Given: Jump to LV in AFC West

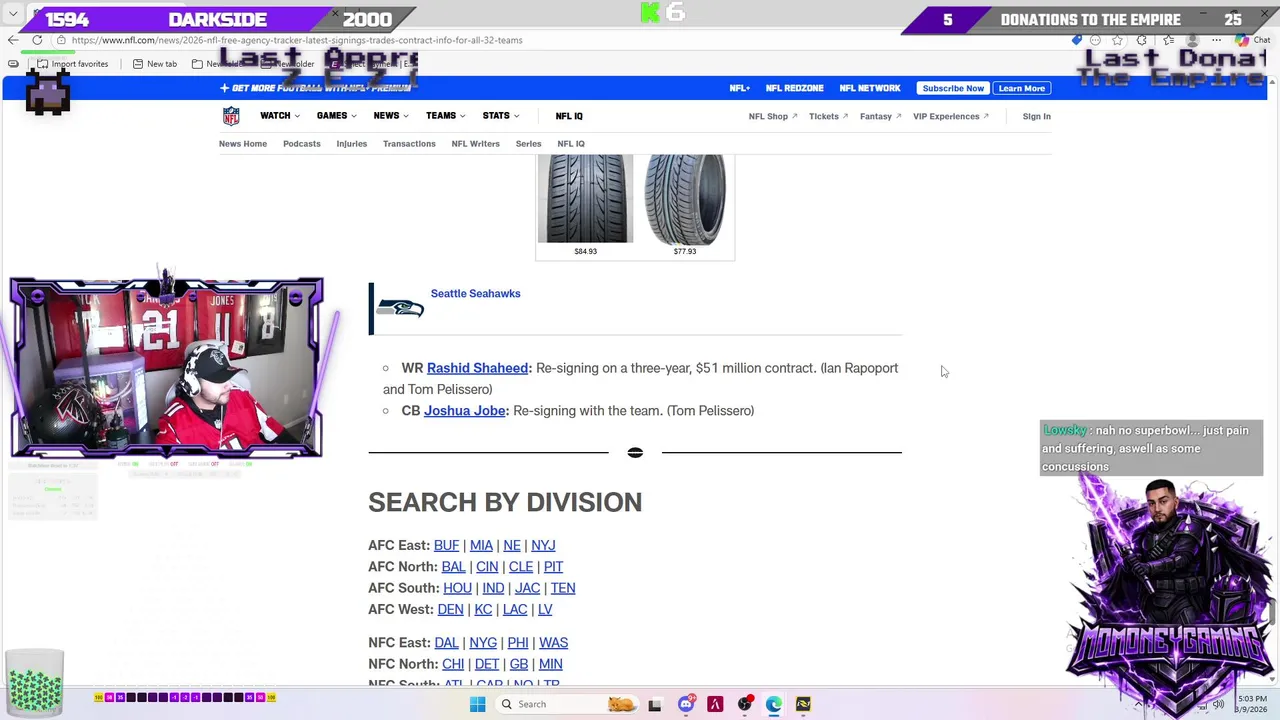Looking at the screenshot, I should (x=545, y=609).
